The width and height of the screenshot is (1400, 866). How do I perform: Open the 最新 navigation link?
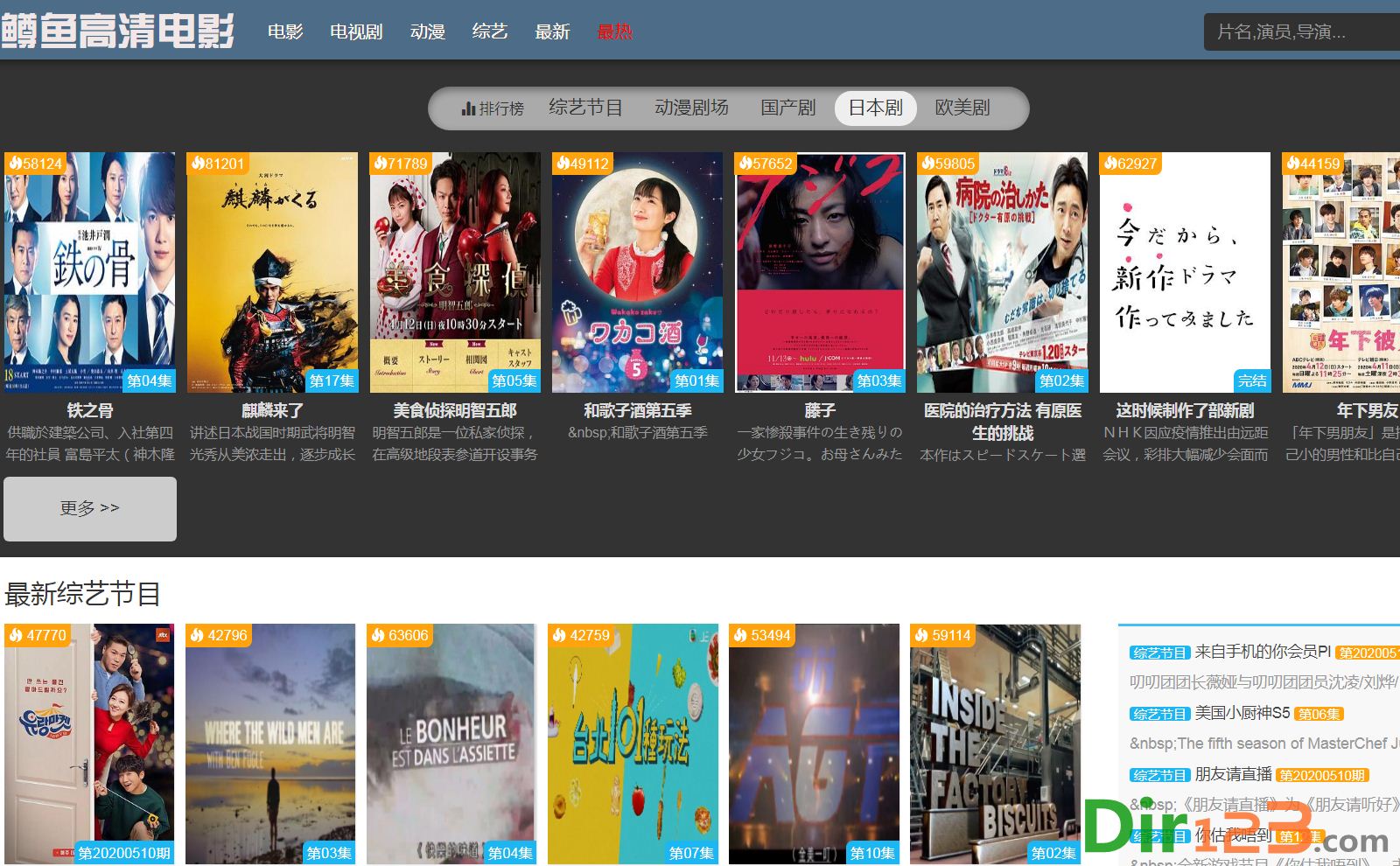pos(552,31)
